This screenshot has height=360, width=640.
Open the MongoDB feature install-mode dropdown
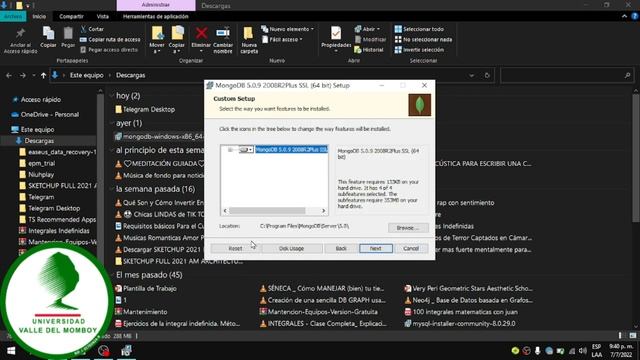246,150
